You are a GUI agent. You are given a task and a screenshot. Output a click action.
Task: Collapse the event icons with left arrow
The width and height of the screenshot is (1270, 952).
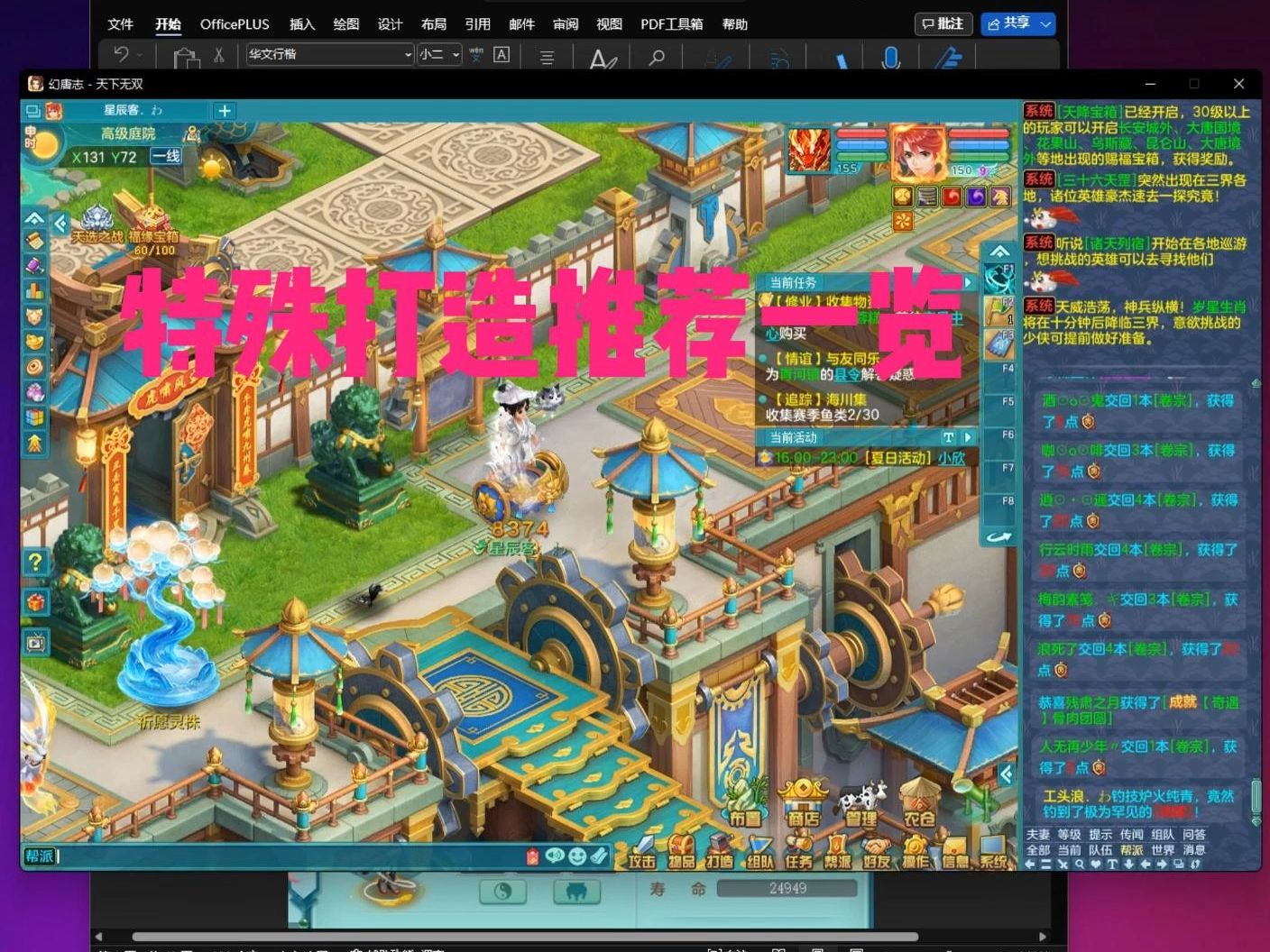pyautogui.click(x=60, y=223)
